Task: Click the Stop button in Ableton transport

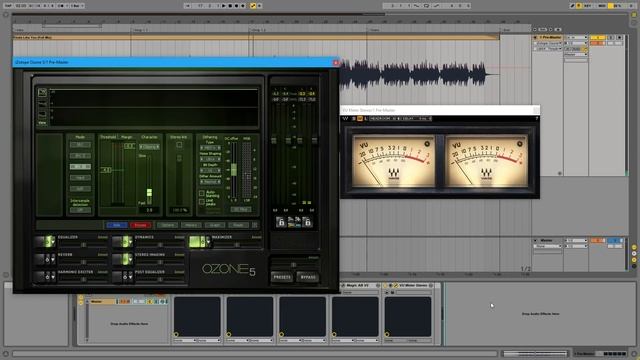Action: pyautogui.click(x=230, y=6)
